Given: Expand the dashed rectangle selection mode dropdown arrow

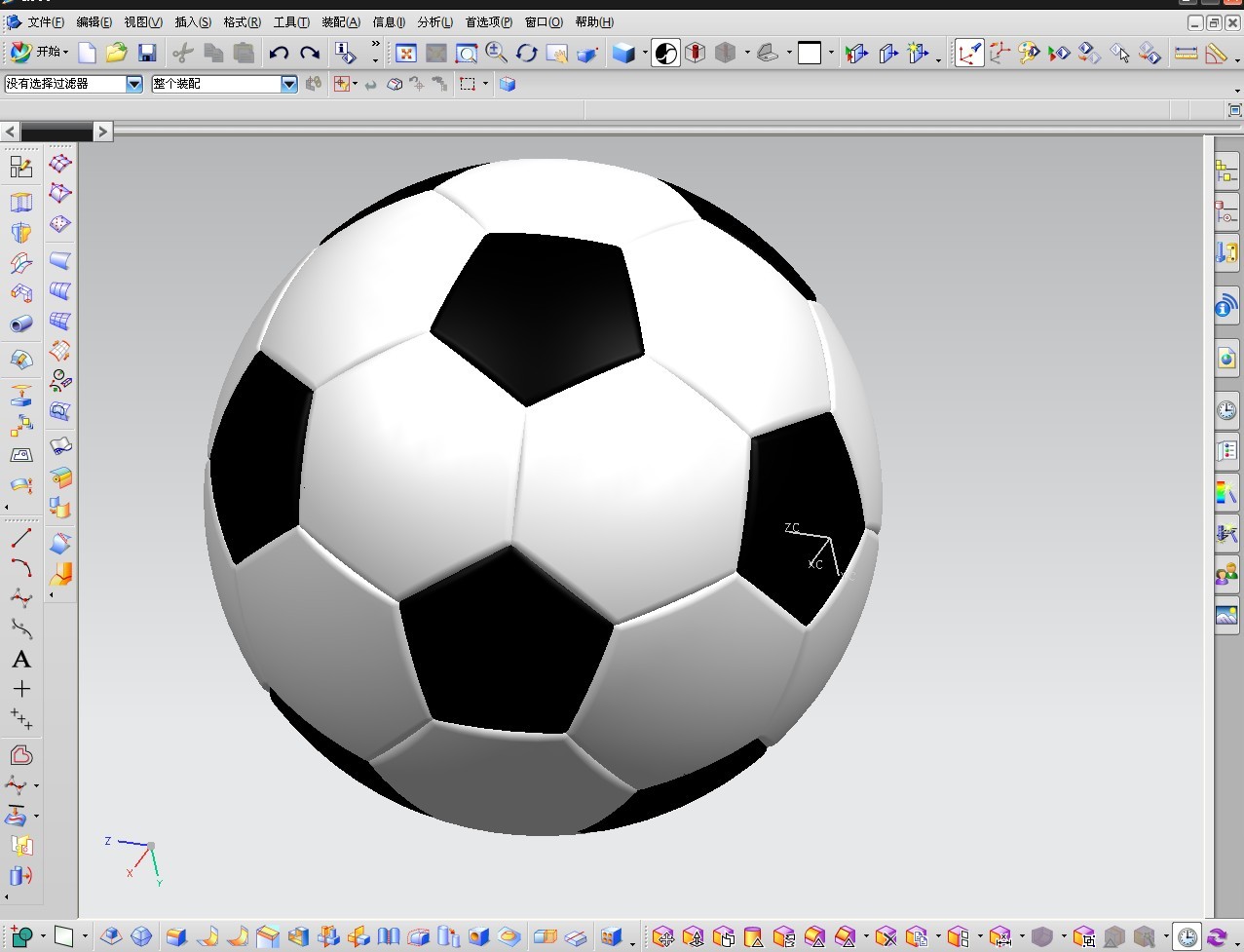Looking at the screenshot, I should (x=485, y=84).
